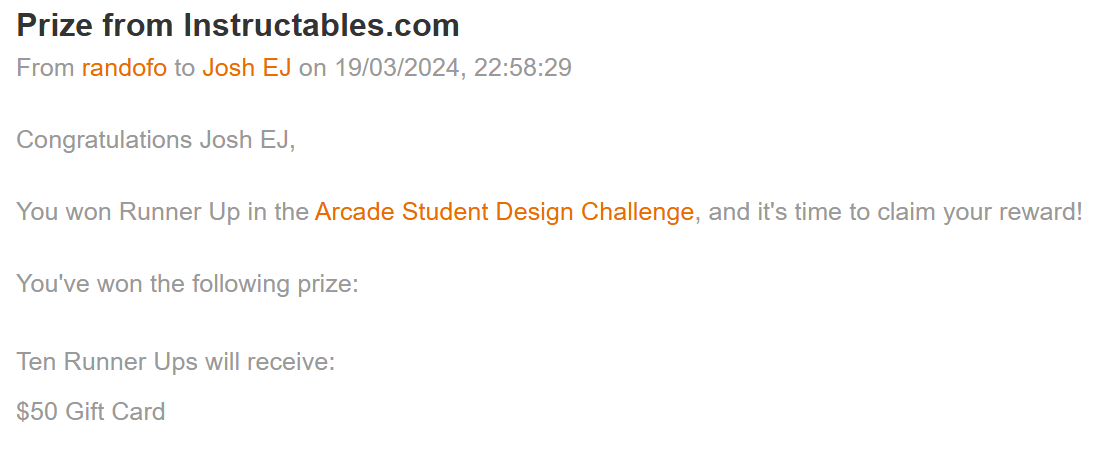Open the Josh EJ recipient profile link
This screenshot has width=1108, height=455.
tap(246, 68)
